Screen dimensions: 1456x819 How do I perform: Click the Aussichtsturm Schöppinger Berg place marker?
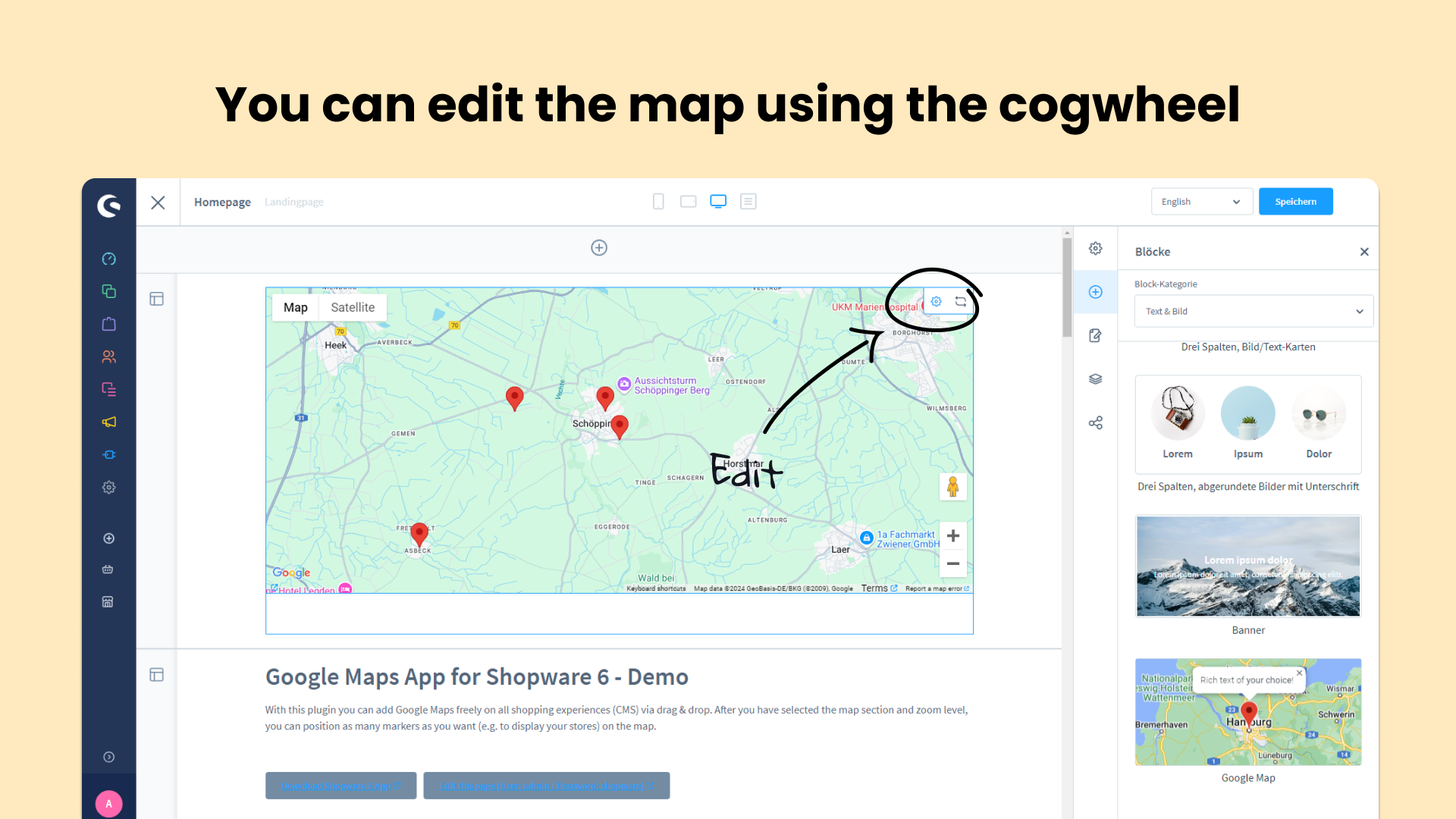pos(624,384)
